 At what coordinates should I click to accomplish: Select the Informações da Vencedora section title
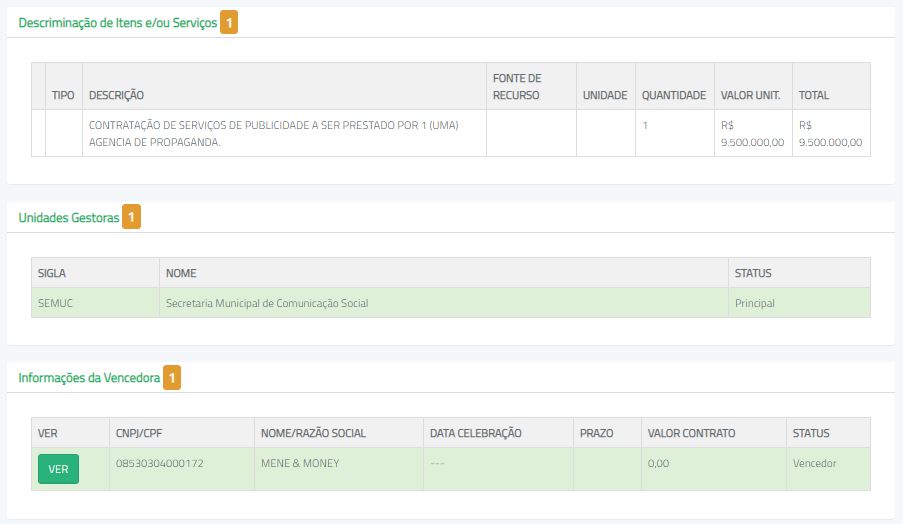pyautogui.click(x=89, y=377)
